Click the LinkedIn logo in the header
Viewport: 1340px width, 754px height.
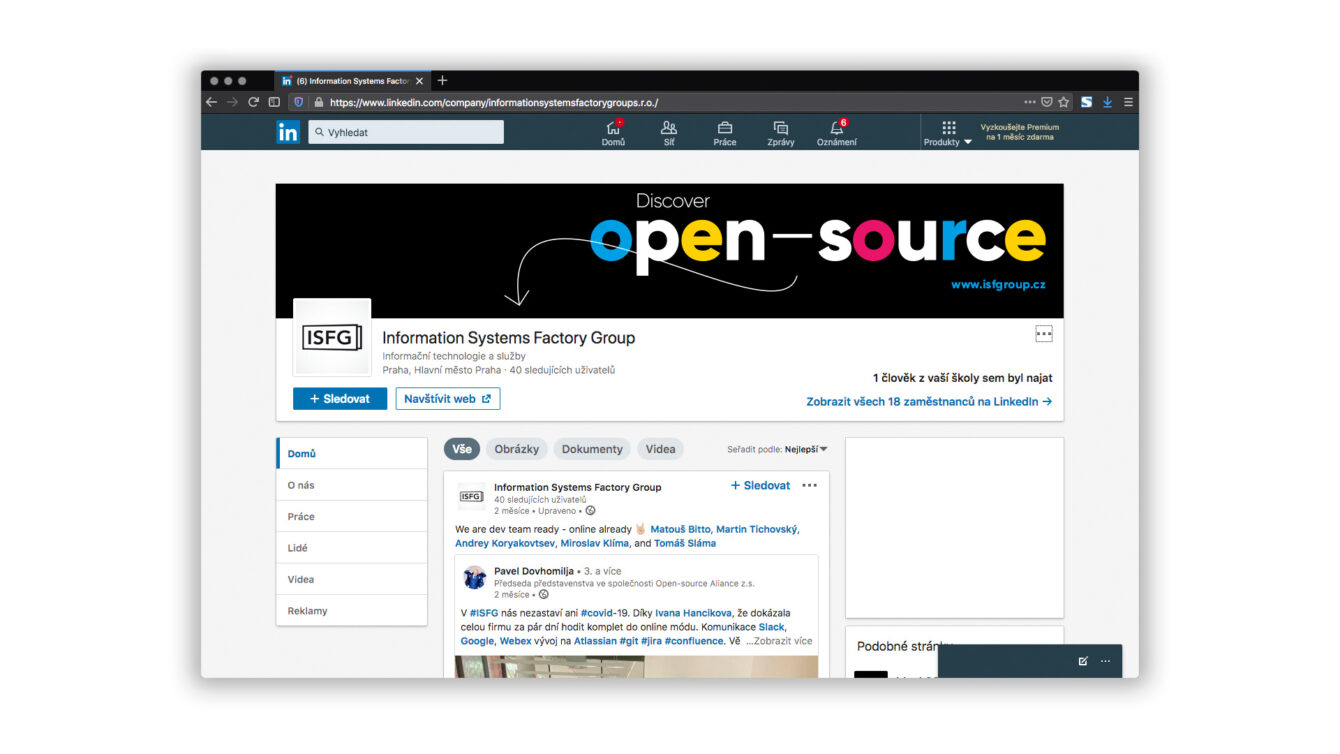click(x=288, y=132)
